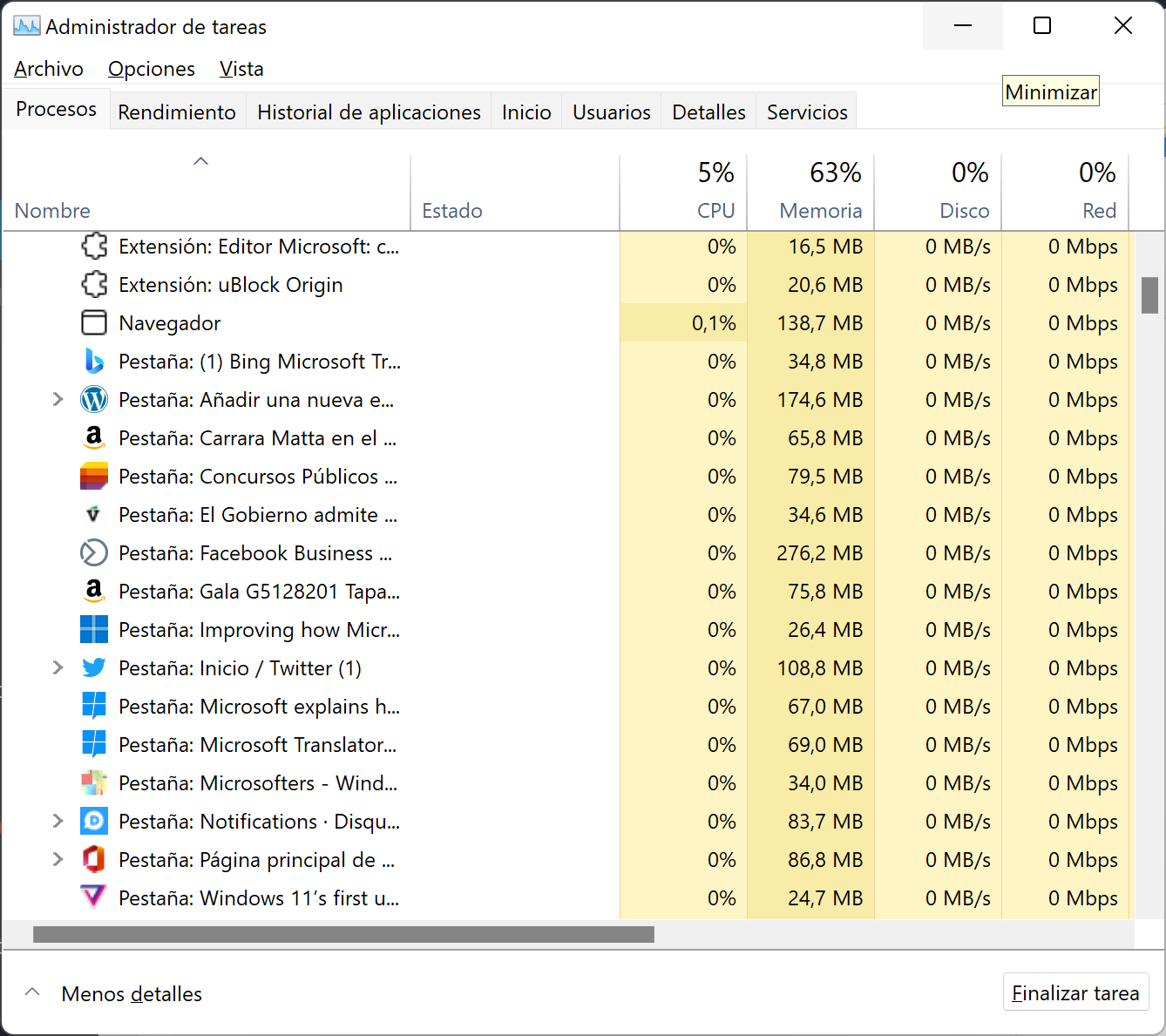The height and width of the screenshot is (1036, 1166).
Task: Sort by the Red column header
Action: pos(1065,193)
